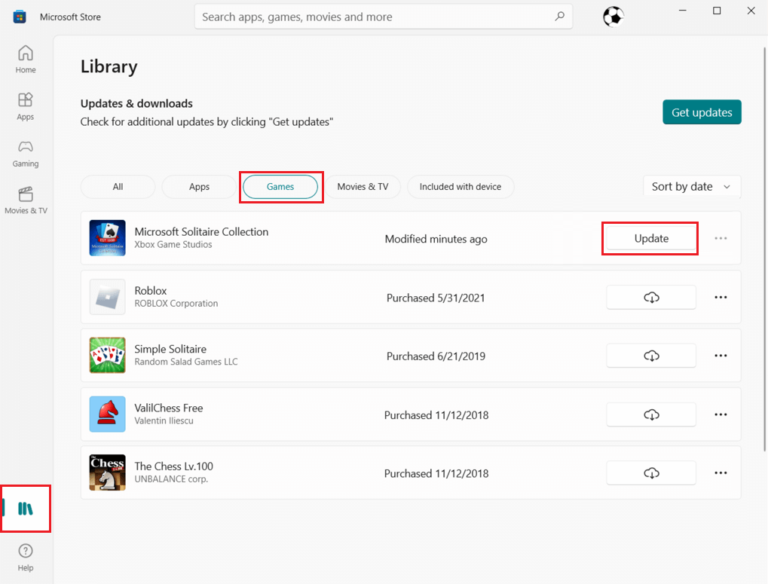Select the Included with device filter
The height and width of the screenshot is (584, 768).
click(x=460, y=187)
